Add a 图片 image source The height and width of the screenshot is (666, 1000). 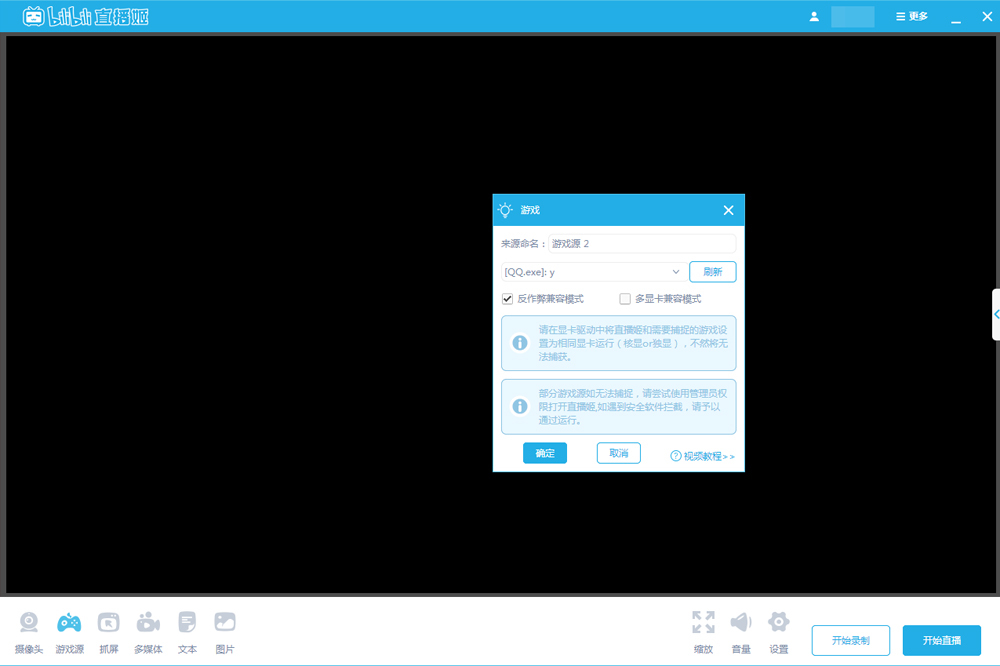coord(225,630)
